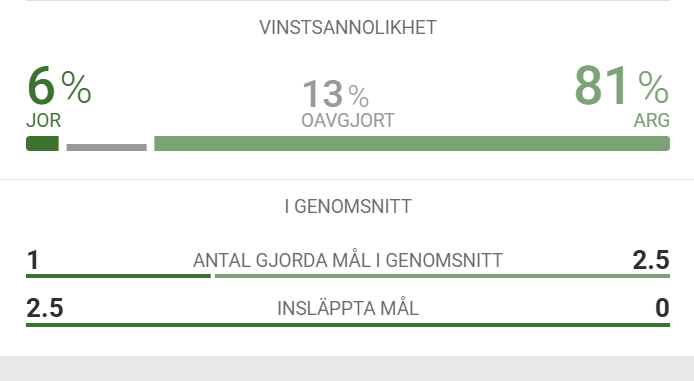Select the INSLÄPPTA MÅL label
Screen dimensions: 694x381
pyautogui.click(x=348, y=308)
